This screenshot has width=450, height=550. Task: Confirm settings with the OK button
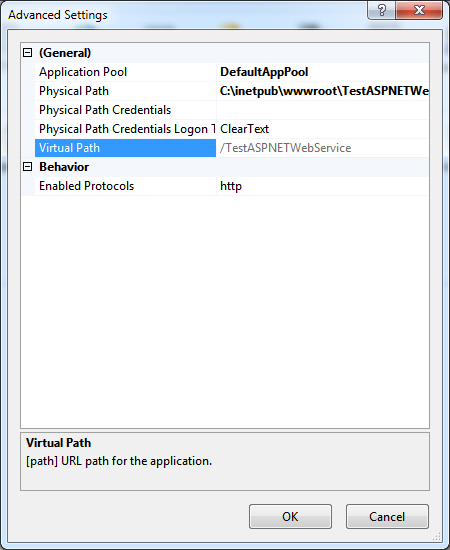coord(290,517)
